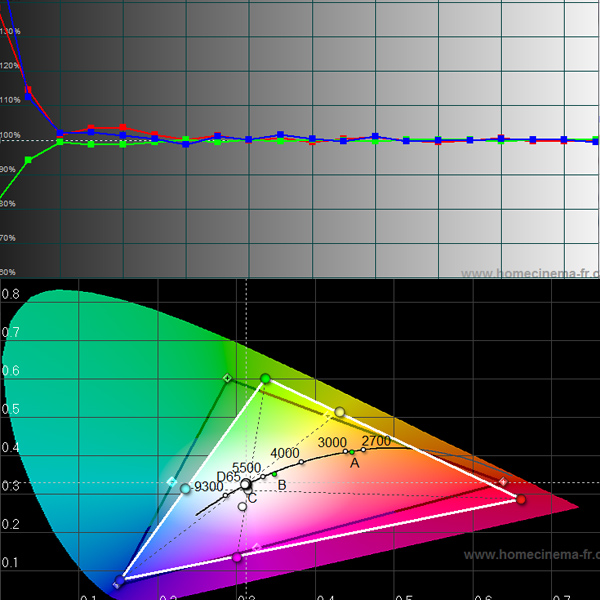
Task: Click the 0.6 y-axis label
Action: [11, 370]
